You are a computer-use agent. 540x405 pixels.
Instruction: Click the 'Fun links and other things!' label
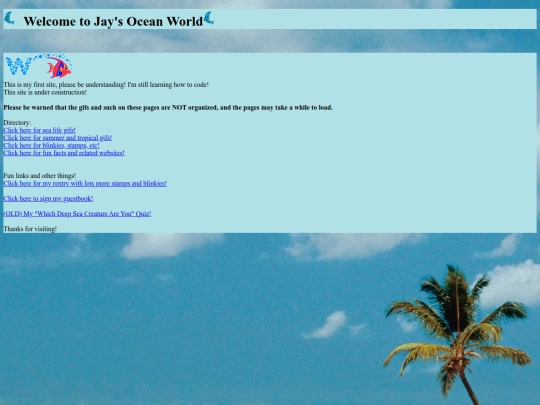pyautogui.click(x=40, y=176)
